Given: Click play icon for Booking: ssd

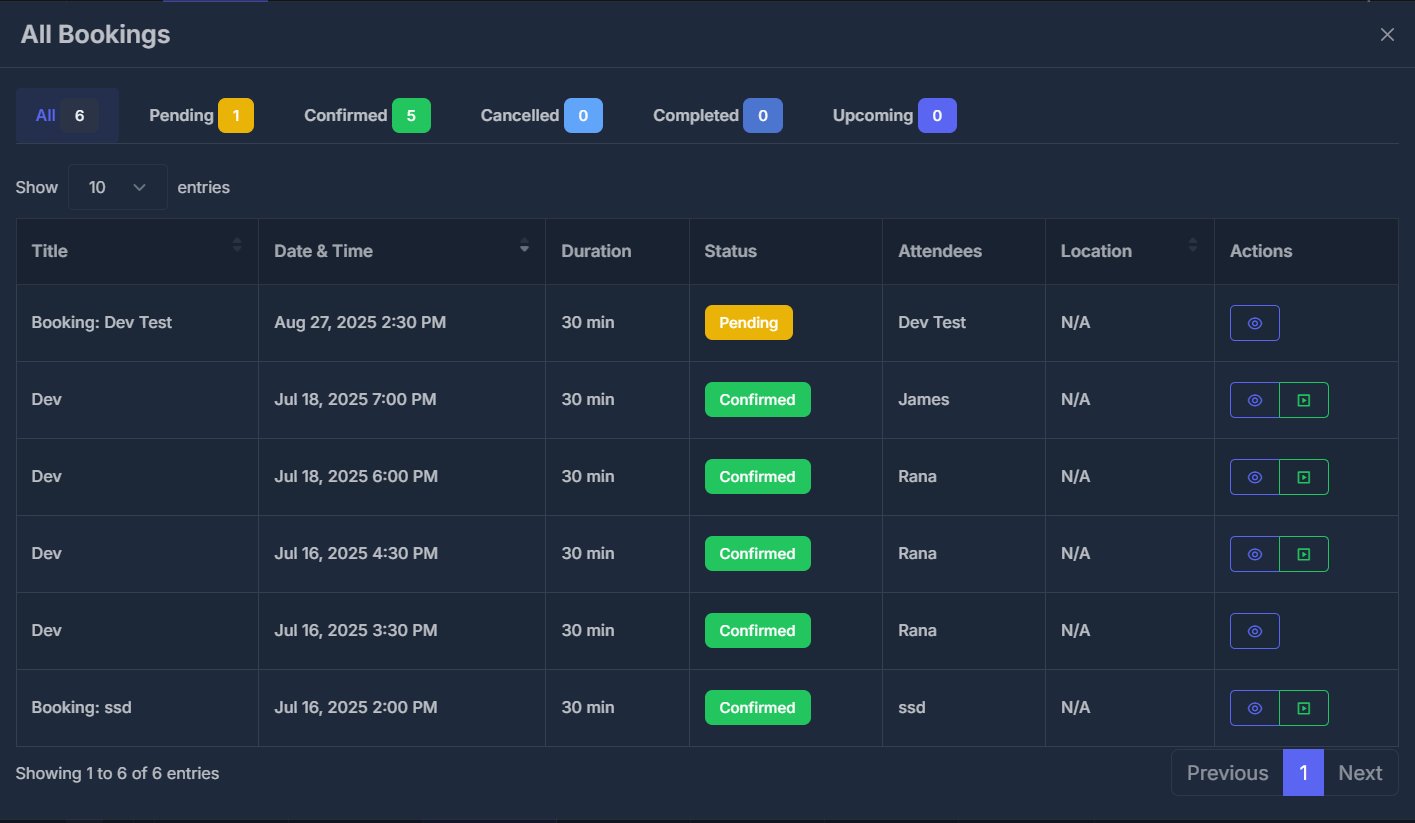Looking at the screenshot, I should point(1304,708).
